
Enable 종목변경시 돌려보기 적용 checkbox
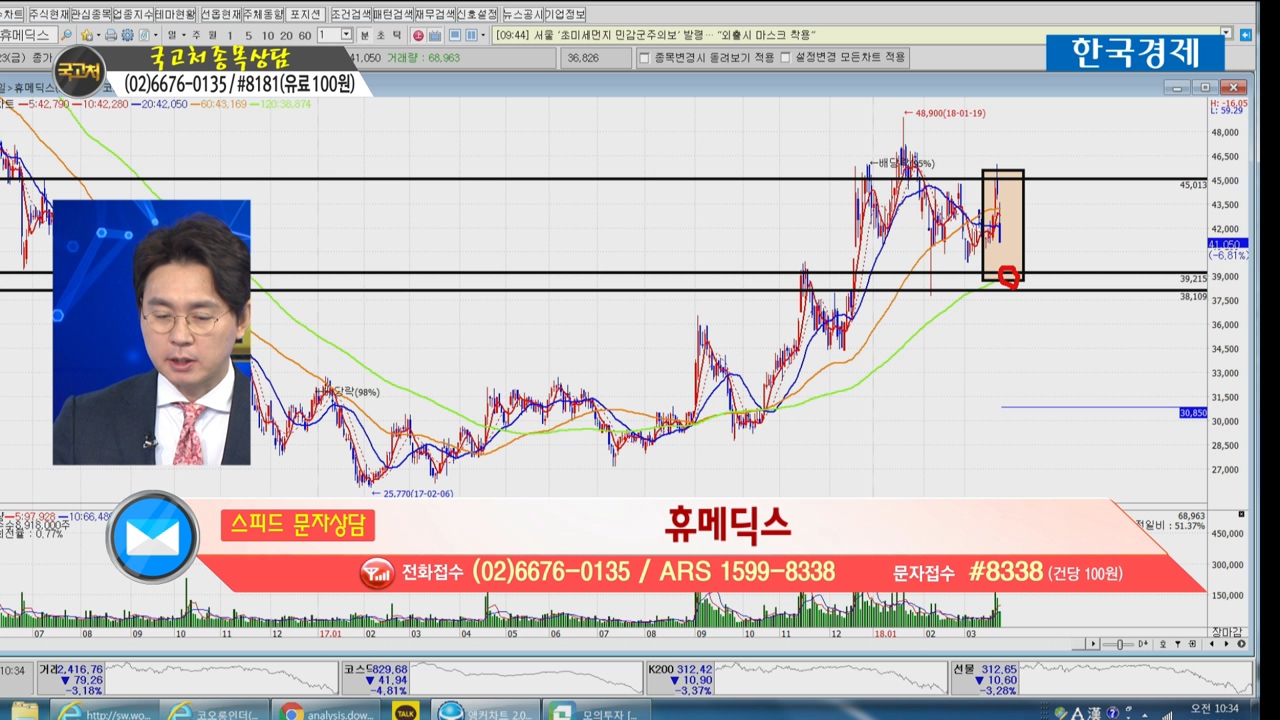click(645, 58)
